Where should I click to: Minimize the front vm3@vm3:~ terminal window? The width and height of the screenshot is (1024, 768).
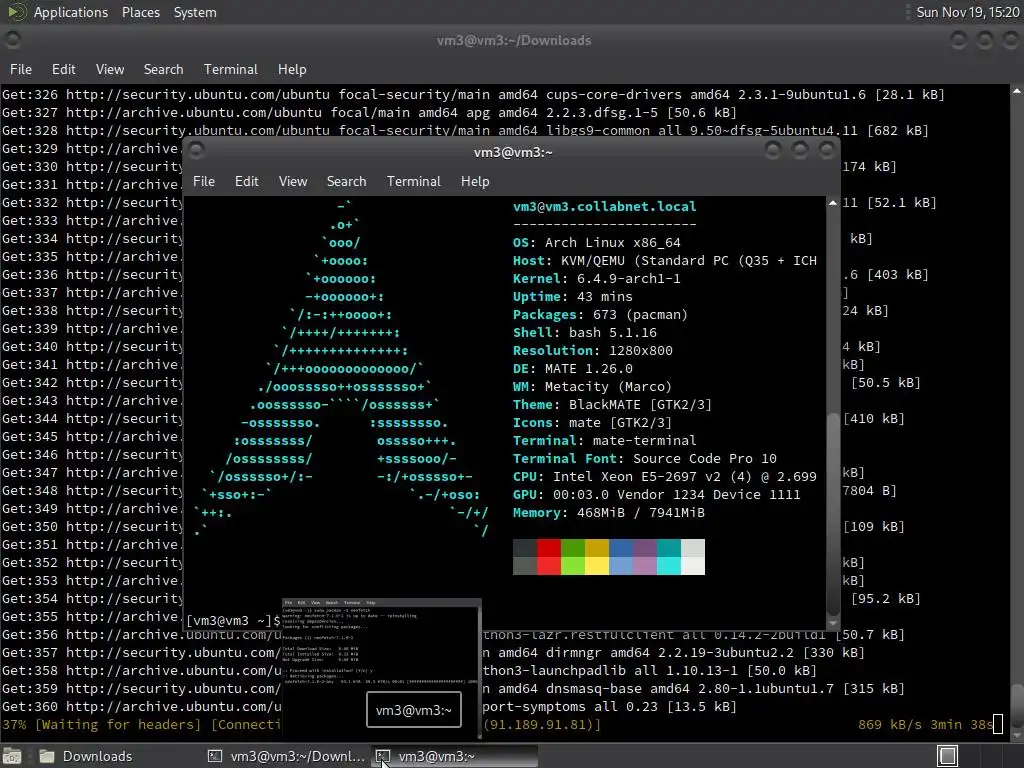(773, 151)
